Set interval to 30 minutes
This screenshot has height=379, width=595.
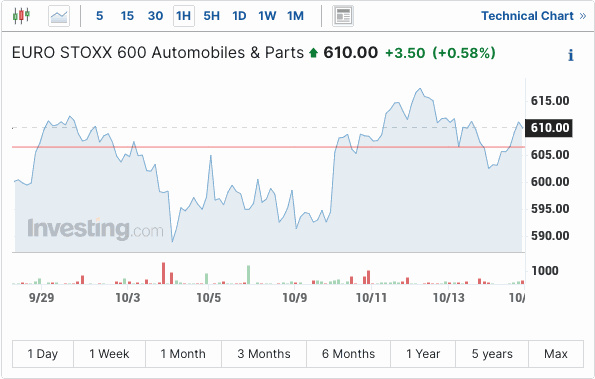coord(155,16)
